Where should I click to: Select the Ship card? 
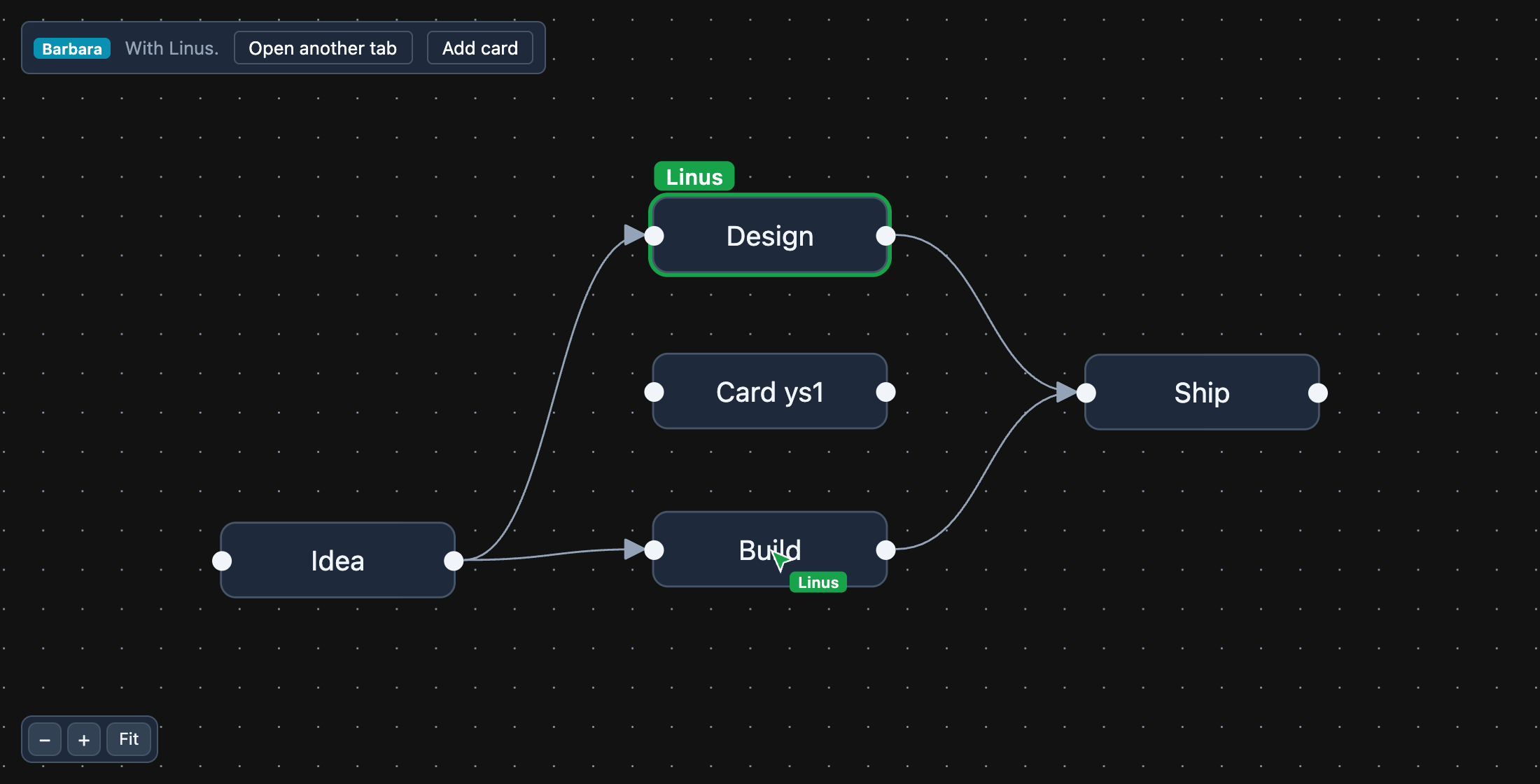pos(1202,393)
